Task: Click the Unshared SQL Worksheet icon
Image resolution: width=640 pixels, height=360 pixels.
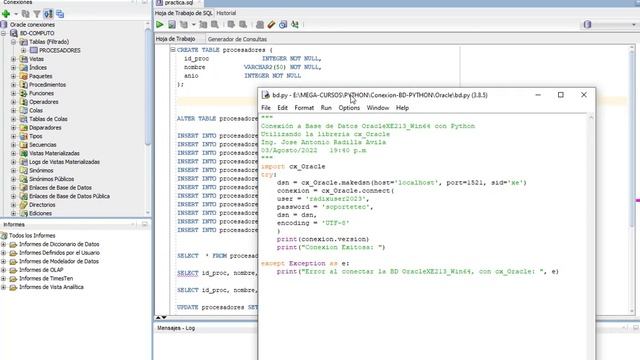Action: pos(260,24)
